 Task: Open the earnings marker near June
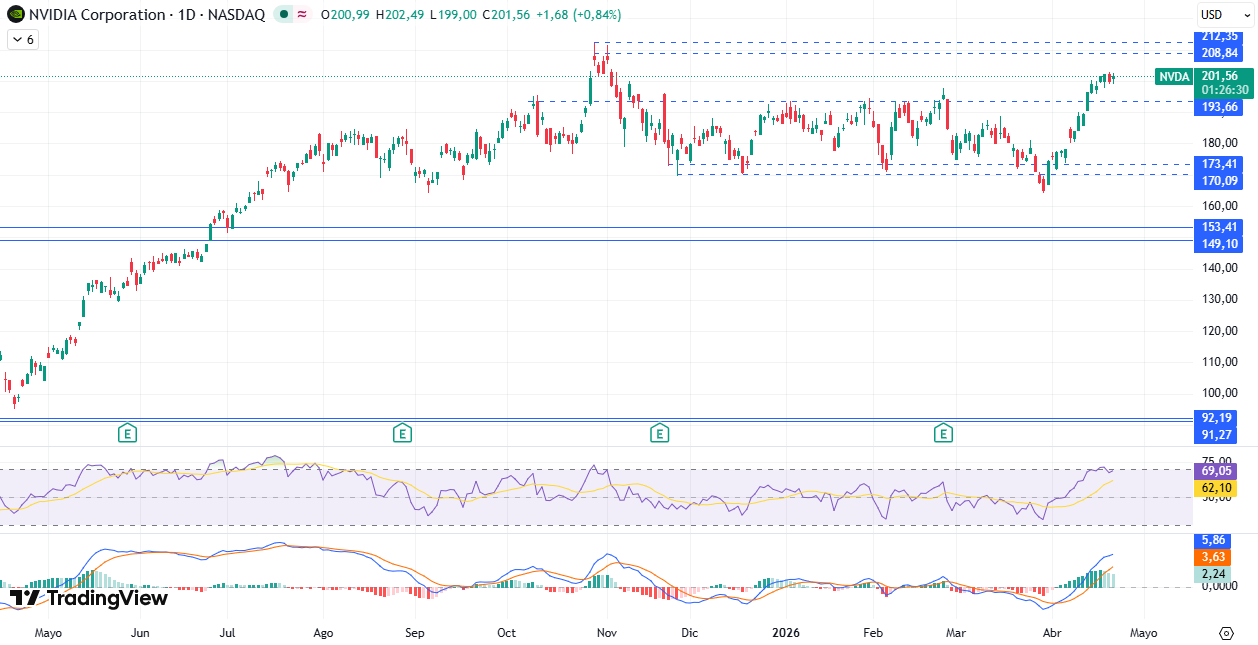[127, 433]
